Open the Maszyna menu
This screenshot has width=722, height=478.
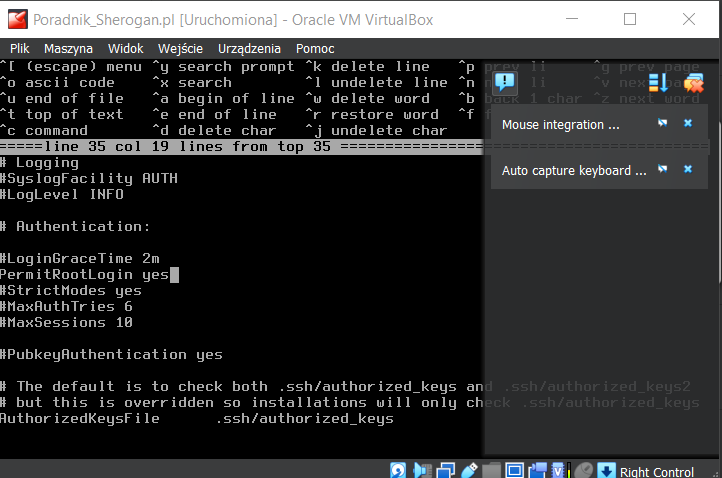[69, 48]
